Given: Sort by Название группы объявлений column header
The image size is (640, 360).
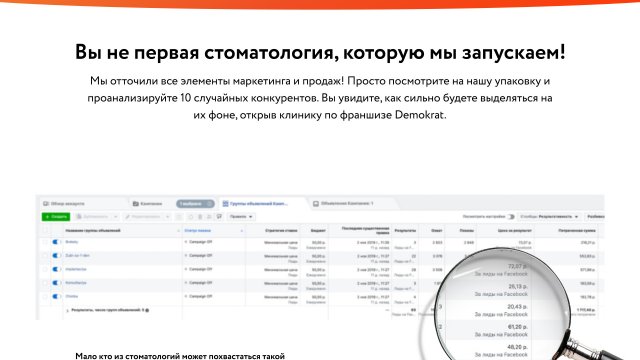Looking at the screenshot, I should (x=93, y=231).
